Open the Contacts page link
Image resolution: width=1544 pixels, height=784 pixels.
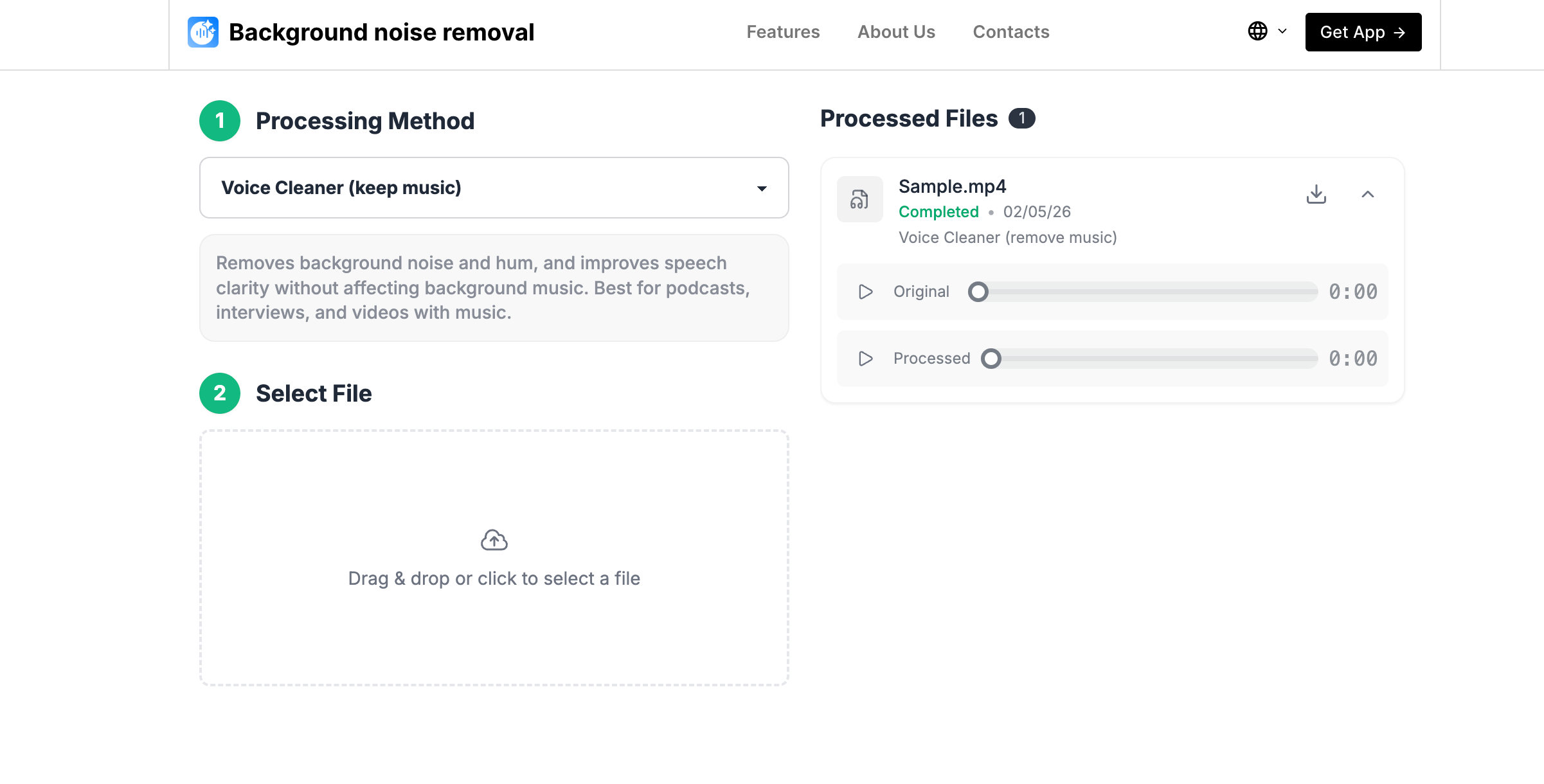point(1010,32)
